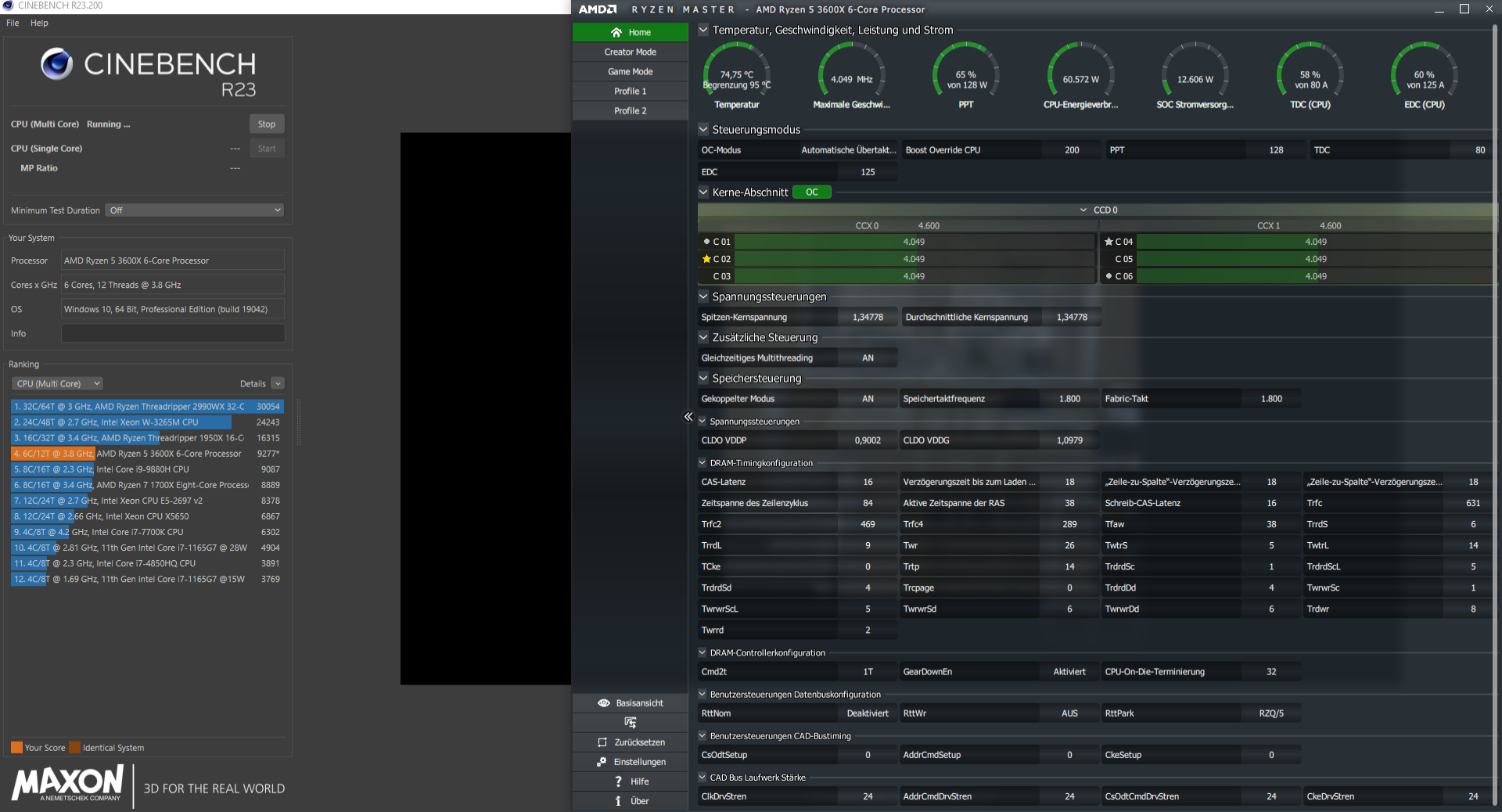The height and width of the screenshot is (812, 1502).
Task: Open Hilfe with the question mark icon
Action: (618, 781)
